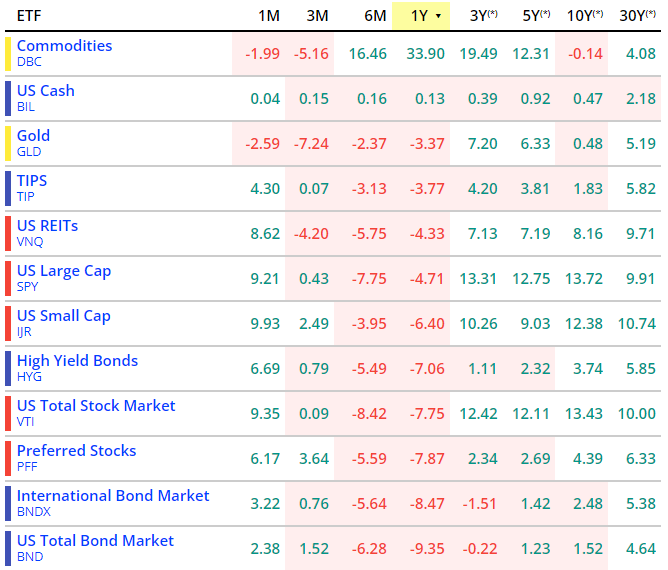Open the International Bond Market link

[113, 496]
